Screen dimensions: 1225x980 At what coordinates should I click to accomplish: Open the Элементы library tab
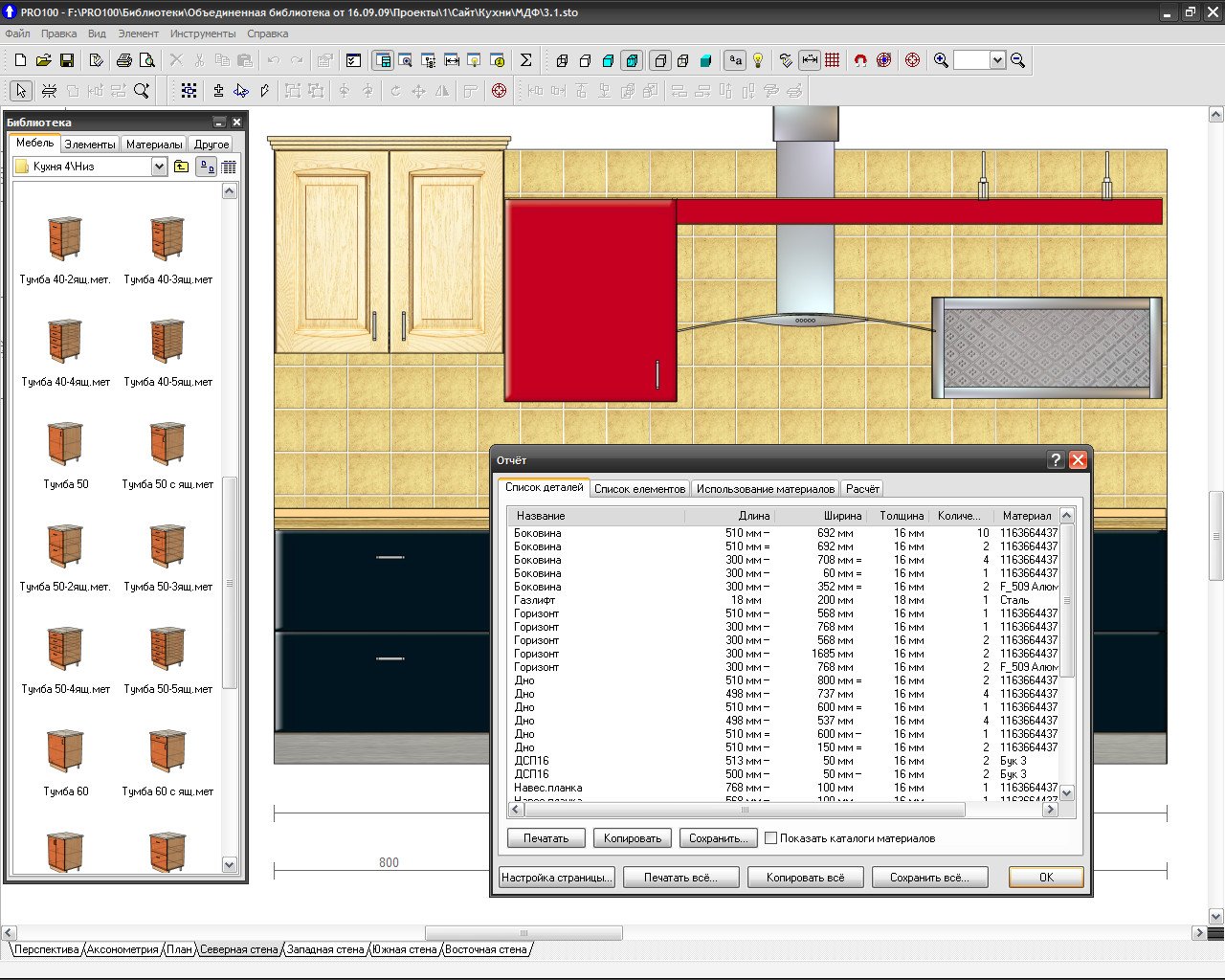click(90, 145)
